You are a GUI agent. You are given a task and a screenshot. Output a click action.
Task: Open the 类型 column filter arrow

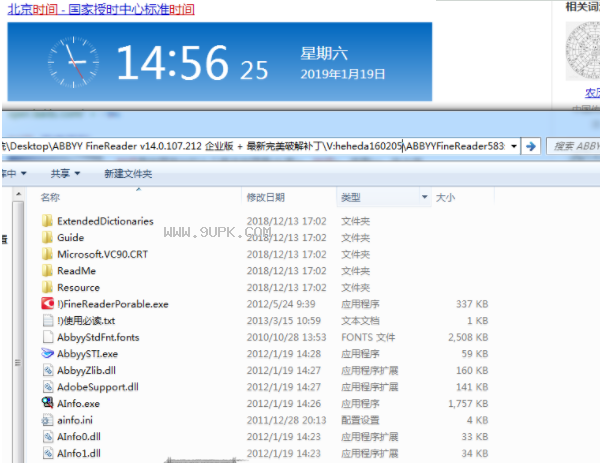(x=424, y=197)
